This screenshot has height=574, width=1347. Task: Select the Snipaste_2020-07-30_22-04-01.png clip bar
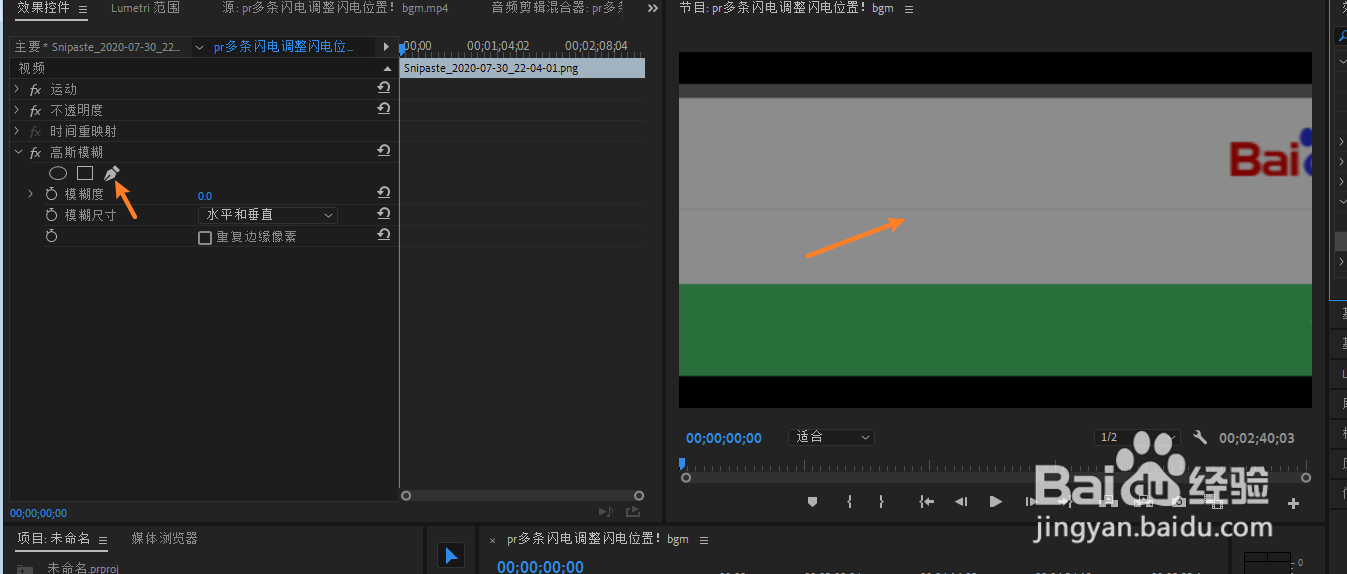pos(522,68)
